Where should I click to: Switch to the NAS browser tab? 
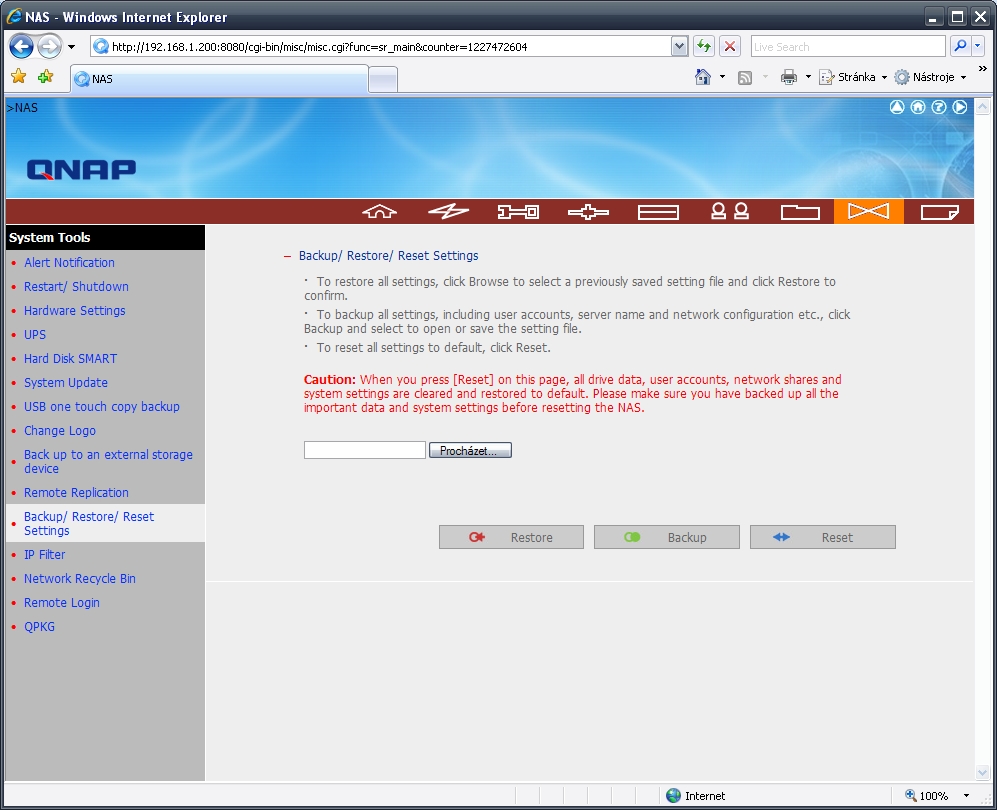[x=219, y=79]
